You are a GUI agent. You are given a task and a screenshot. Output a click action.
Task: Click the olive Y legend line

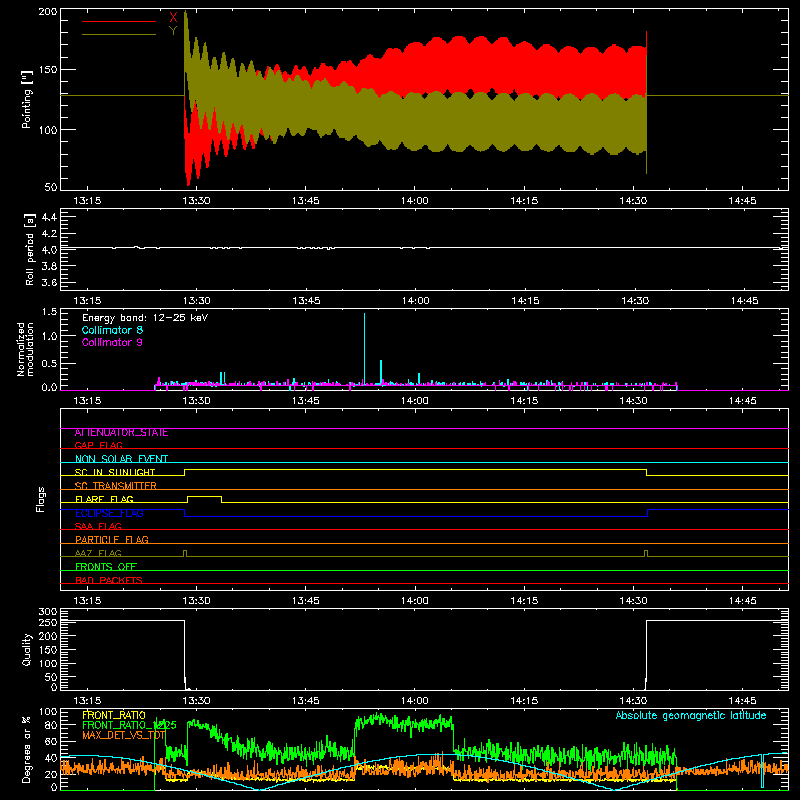pyautogui.click(x=119, y=34)
